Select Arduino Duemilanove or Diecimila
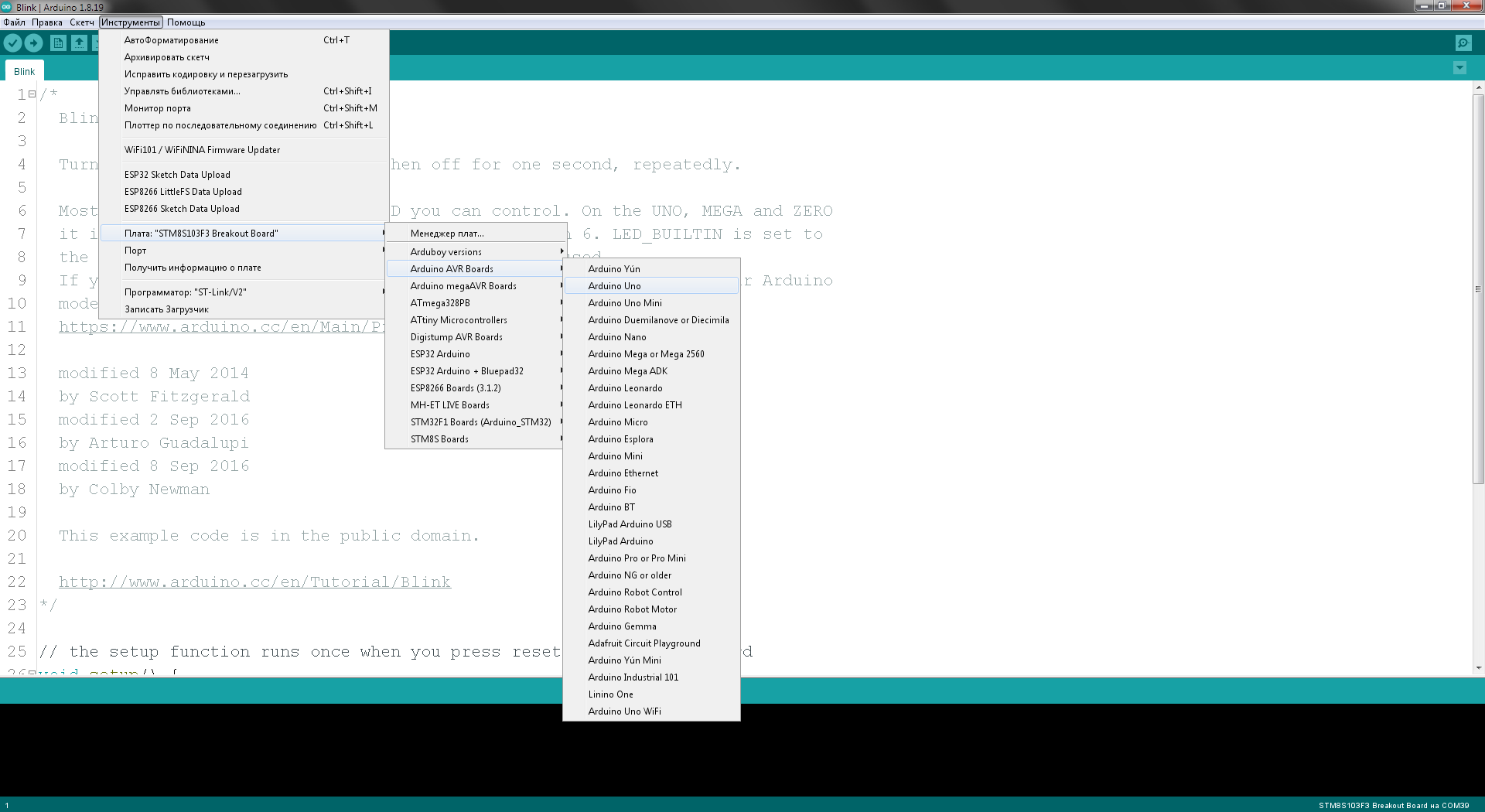Image resolution: width=1485 pixels, height=812 pixels. (651, 320)
